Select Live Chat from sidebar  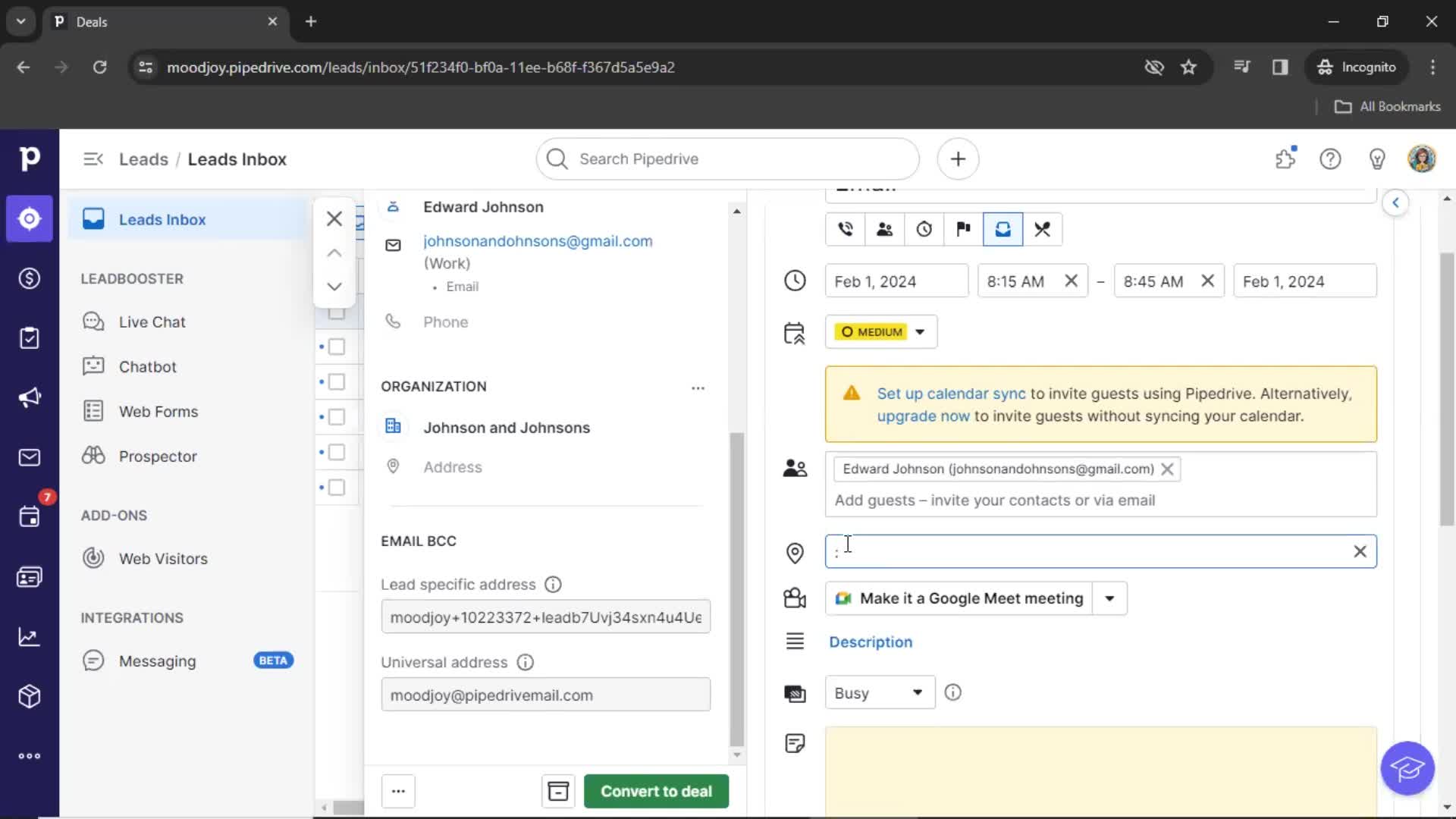pos(152,321)
